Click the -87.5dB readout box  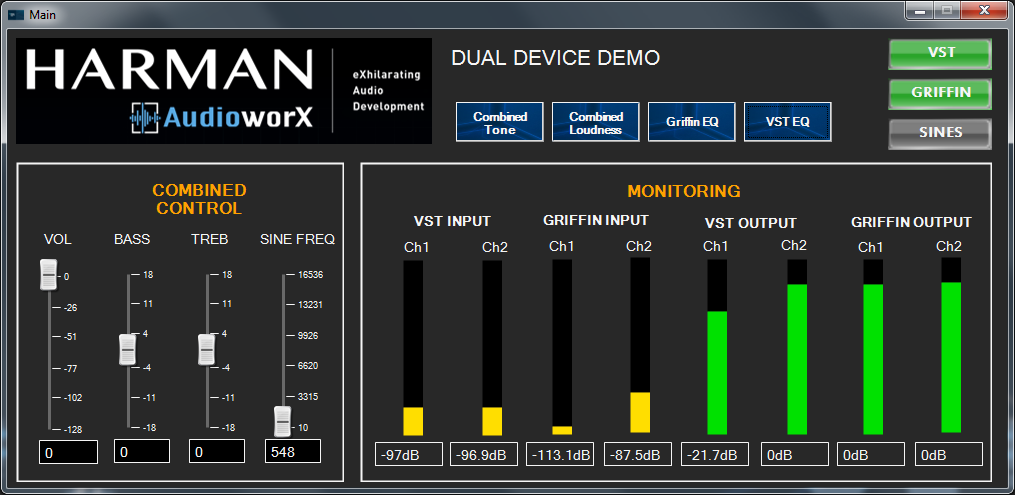(638, 454)
